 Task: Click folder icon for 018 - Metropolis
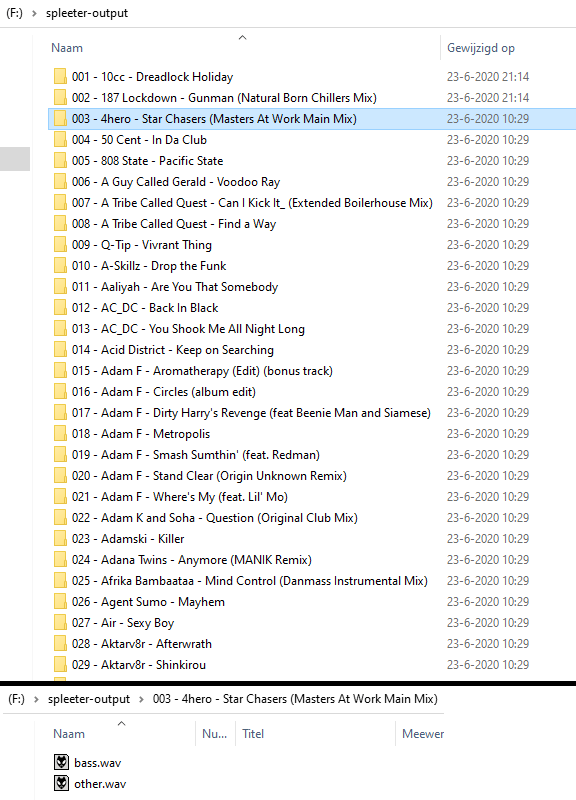60,434
